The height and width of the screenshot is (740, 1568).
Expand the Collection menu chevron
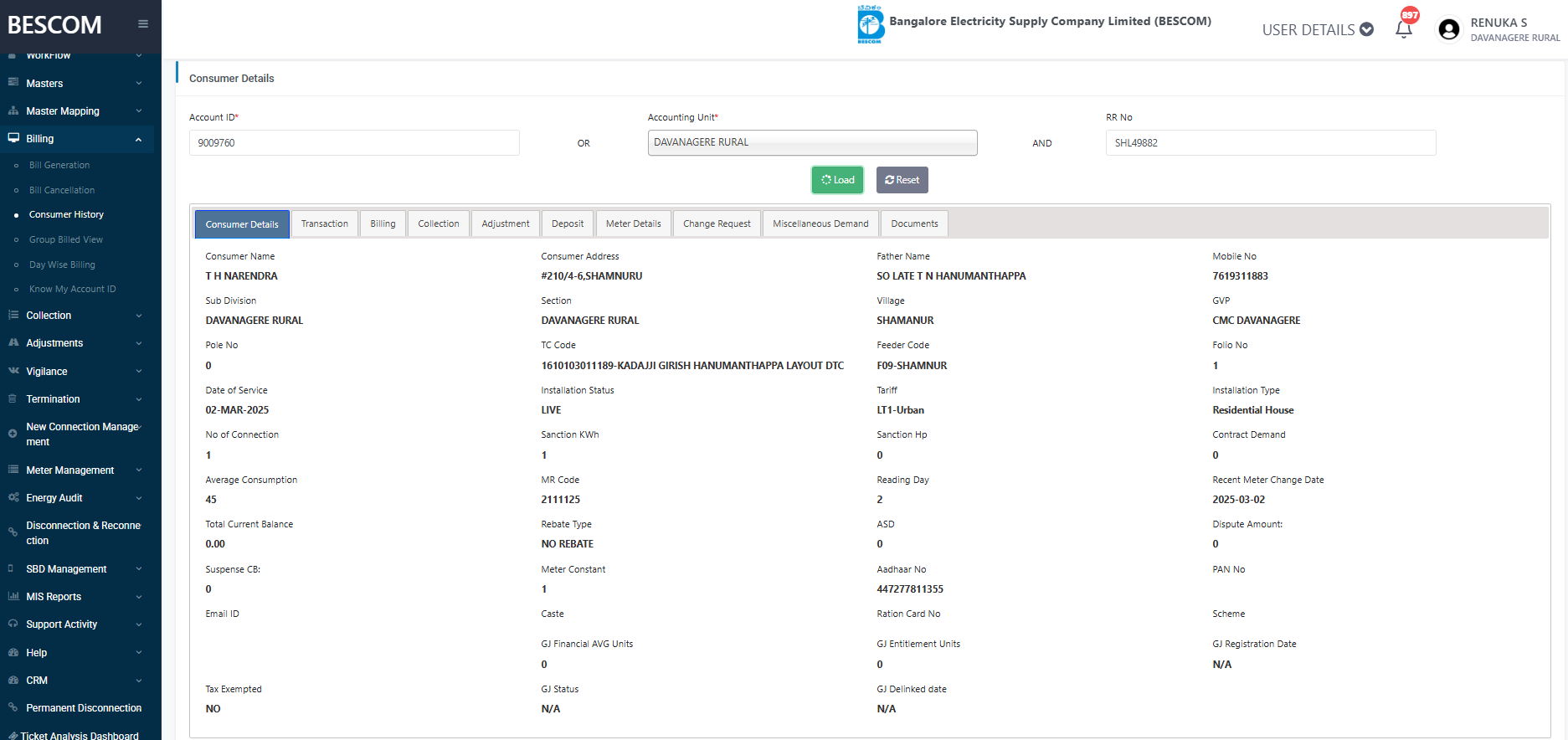pyautogui.click(x=139, y=316)
